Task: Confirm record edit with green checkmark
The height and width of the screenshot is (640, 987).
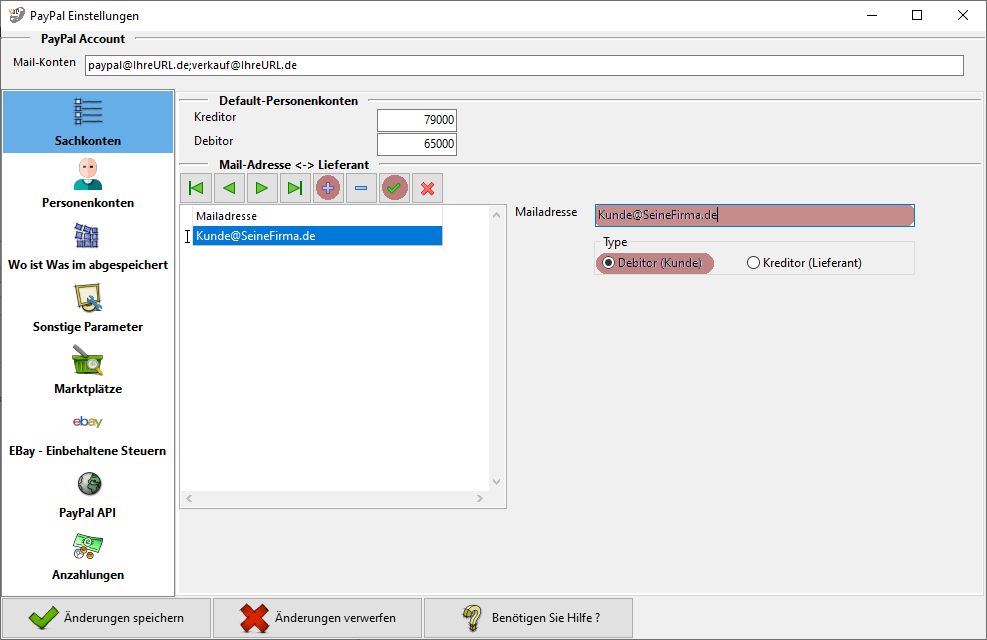Action: [395, 188]
